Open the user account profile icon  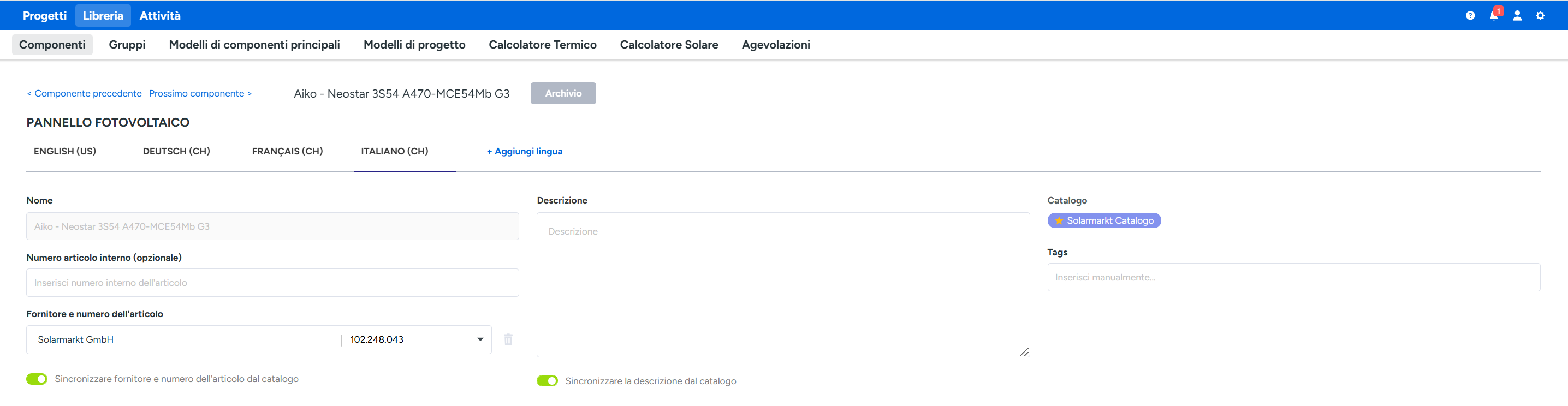(1517, 16)
